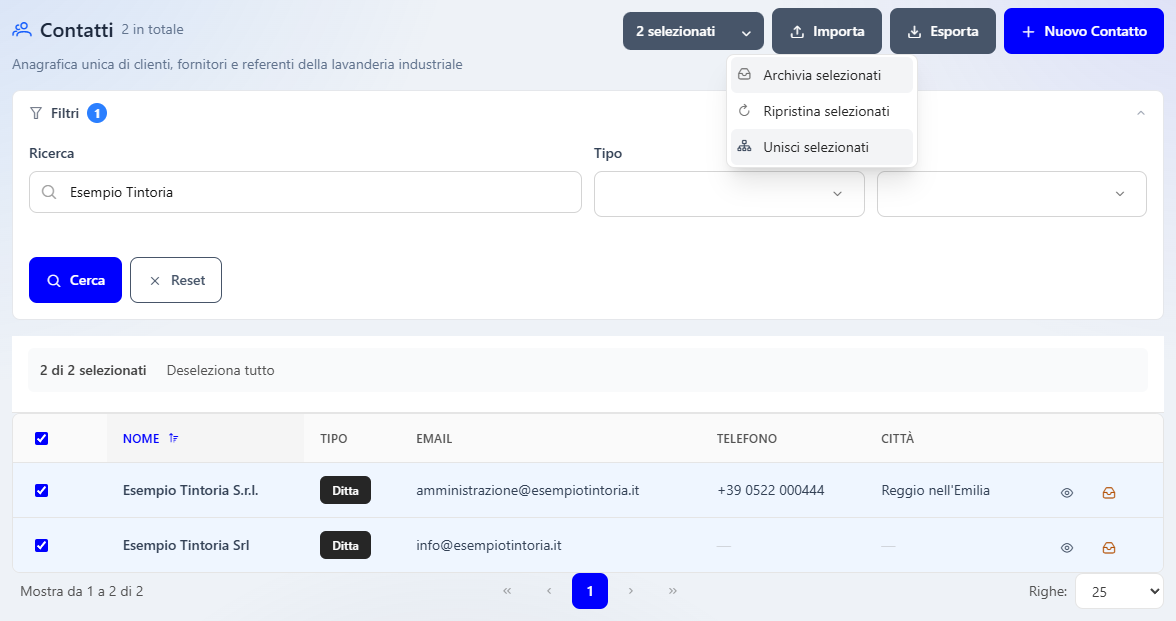The image size is (1176, 621).
Task: Click the contacts people icon beside the title
Action: click(22, 30)
